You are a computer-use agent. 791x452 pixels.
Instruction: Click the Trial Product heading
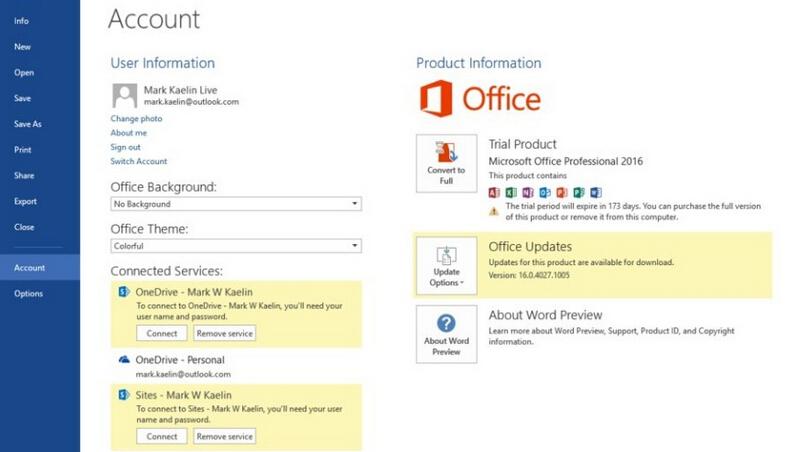[x=523, y=144]
